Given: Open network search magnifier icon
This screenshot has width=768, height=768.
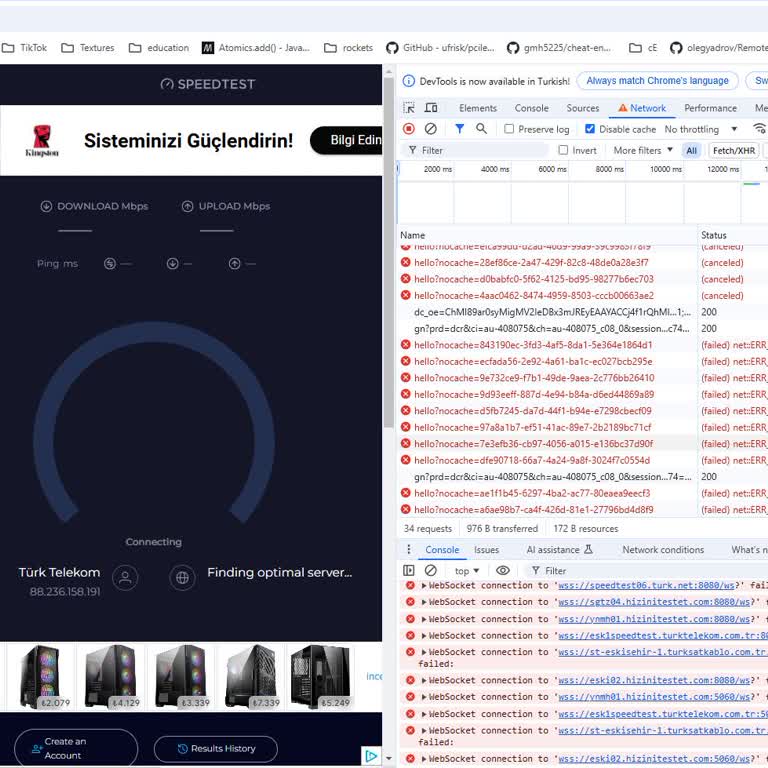Looking at the screenshot, I should (x=481, y=129).
